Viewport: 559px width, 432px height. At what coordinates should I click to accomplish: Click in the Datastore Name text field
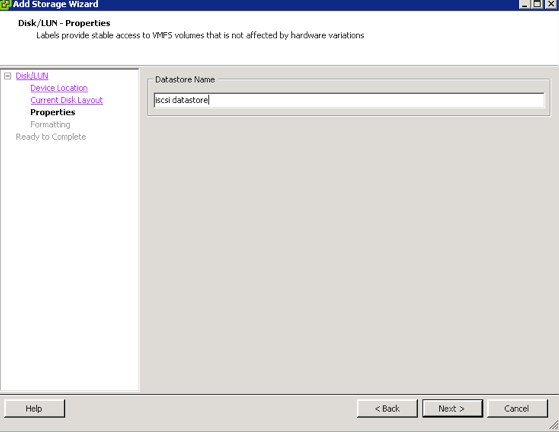(349, 100)
